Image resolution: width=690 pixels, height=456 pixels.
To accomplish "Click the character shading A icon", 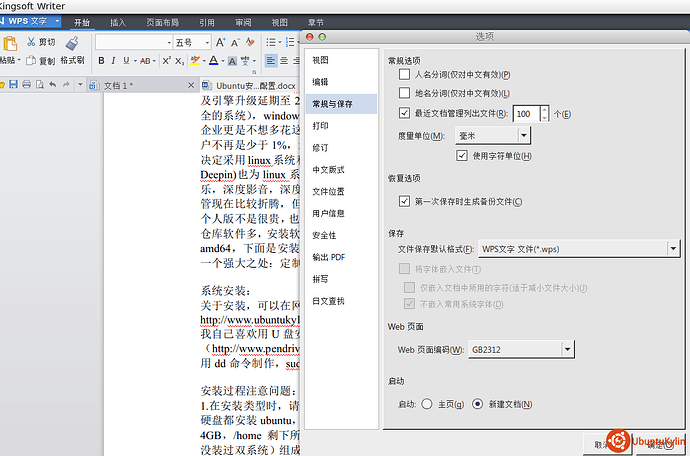I will coord(232,61).
